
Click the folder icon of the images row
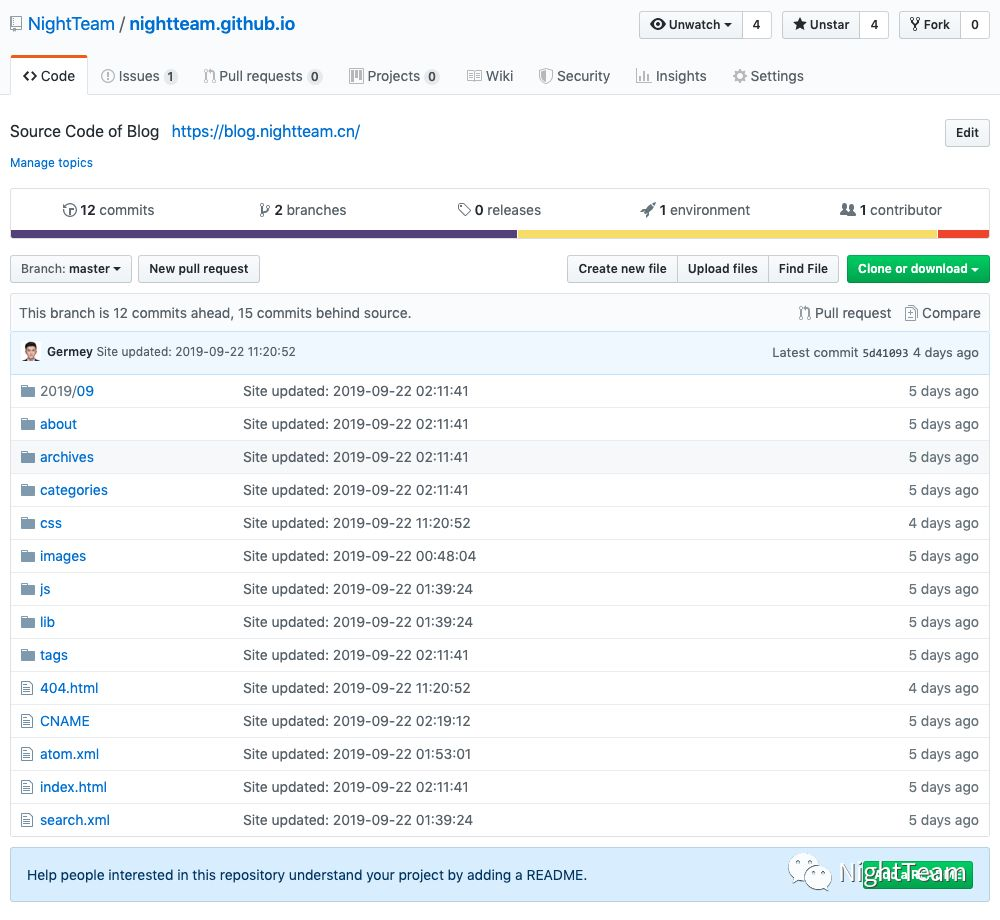tap(27, 557)
